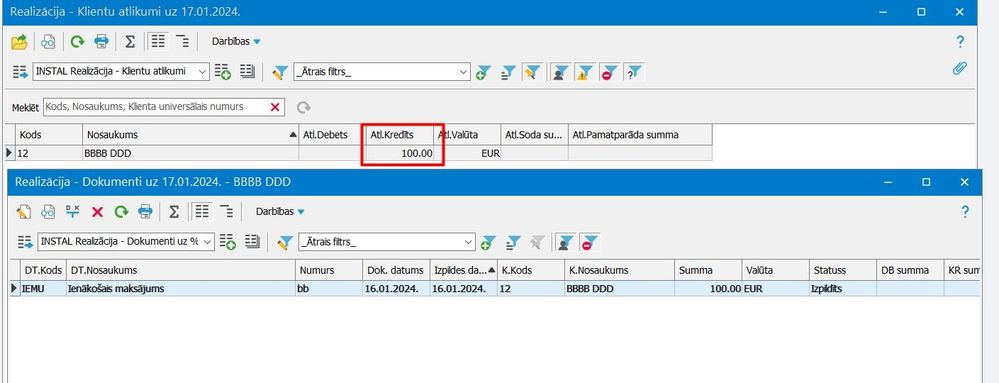
Task: Toggle warning filter icon in Klientu atlikumi window
Action: pyautogui.click(x=584, y=72)
